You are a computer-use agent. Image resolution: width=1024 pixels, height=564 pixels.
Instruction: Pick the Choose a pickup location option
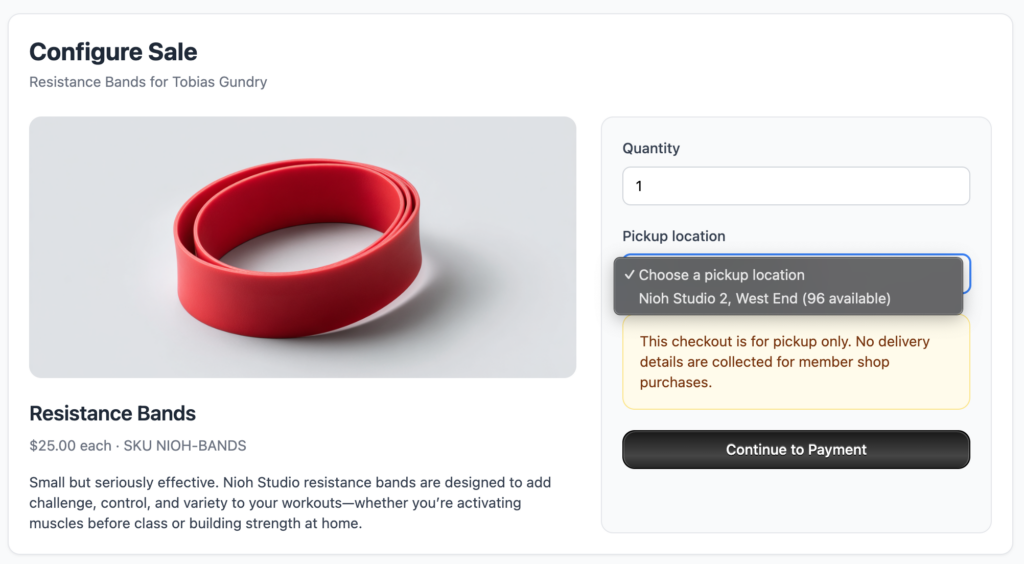[721, 275]
